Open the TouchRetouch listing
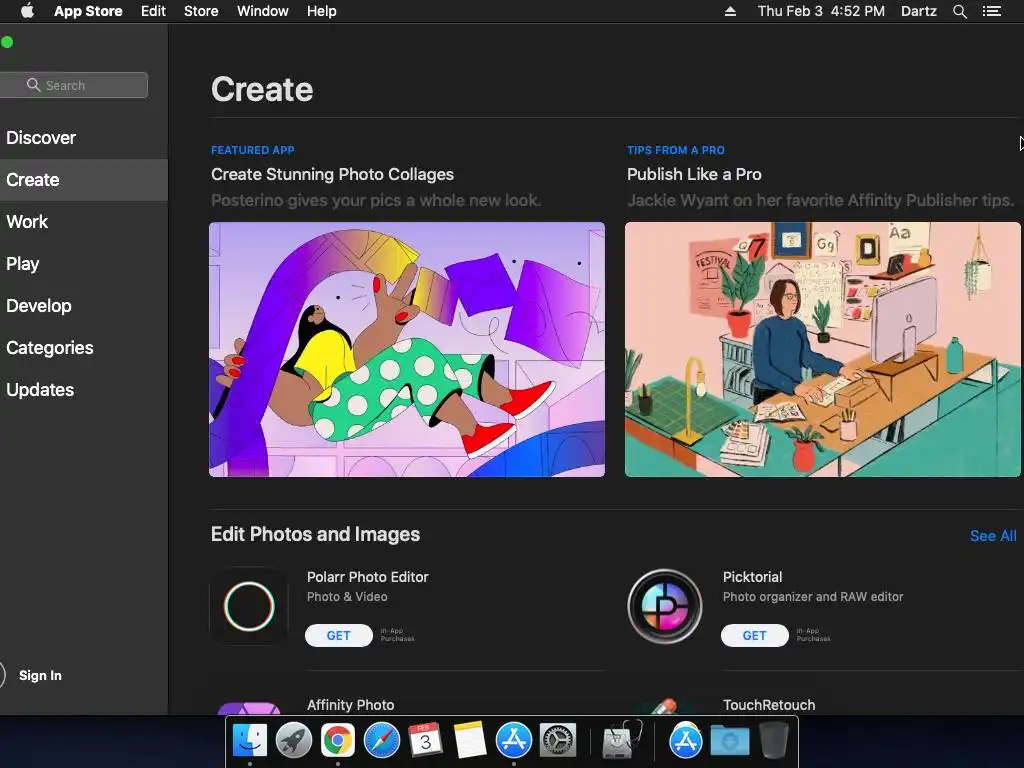Viewport: 1024px width, 768px height. click(x=769, y=705)
